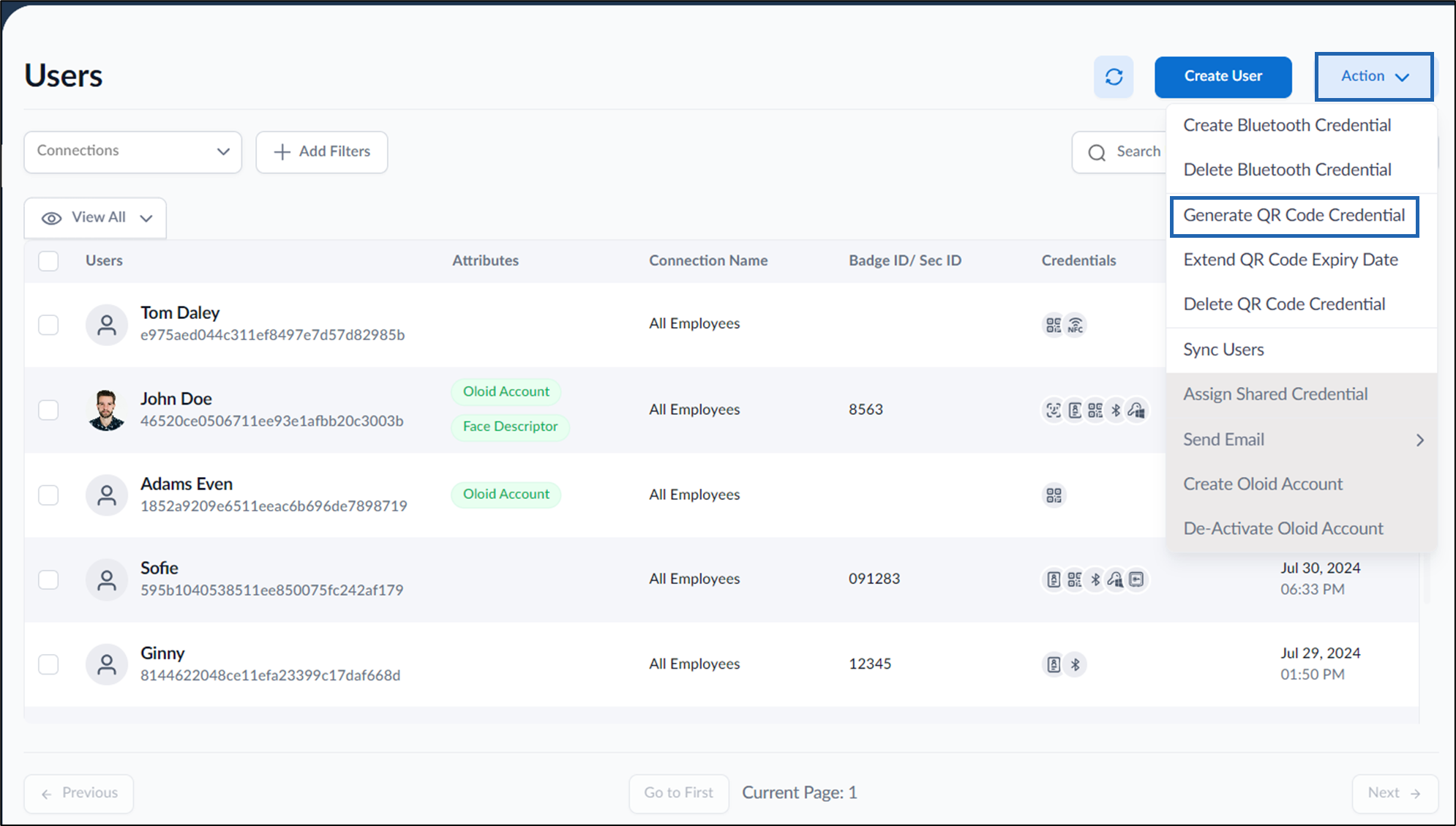Expand the View All dropdown
The image size is (1456, 826).
[x=95, y=218]
